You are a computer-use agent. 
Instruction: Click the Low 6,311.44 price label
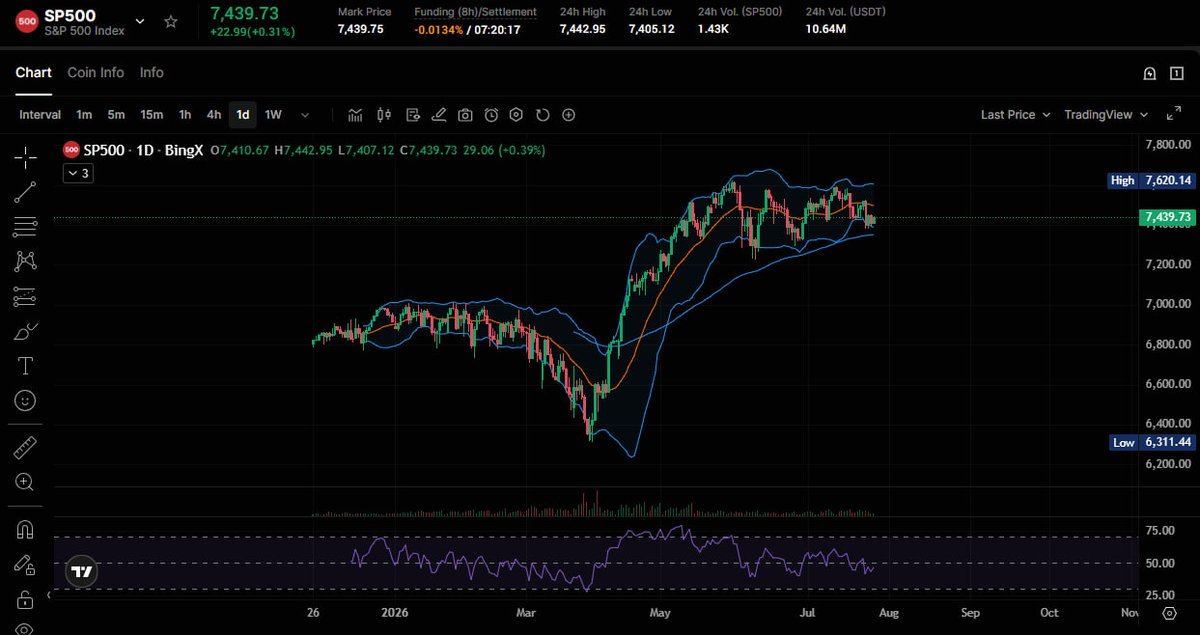[x=1153, y=442]
